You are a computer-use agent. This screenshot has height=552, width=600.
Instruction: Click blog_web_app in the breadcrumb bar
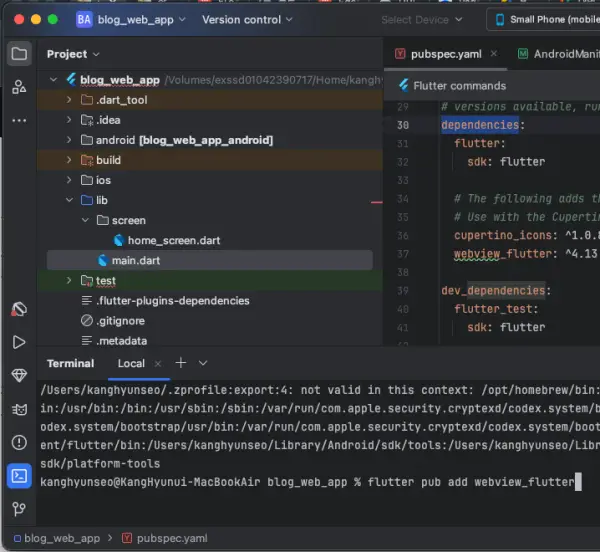(x=62, y=538)
